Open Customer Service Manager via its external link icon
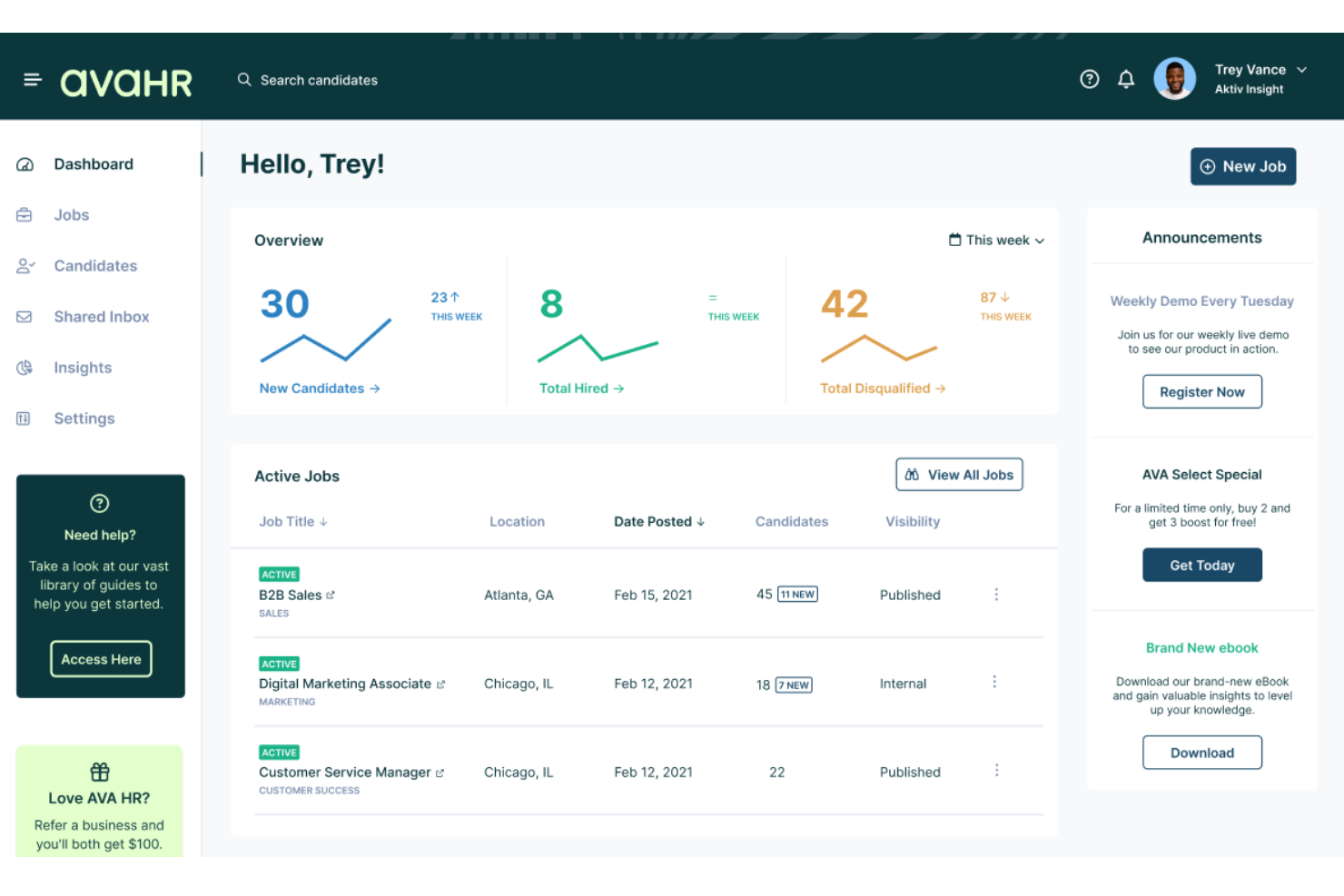Viewport: 1344px width, 896px height. coord(440,772)
